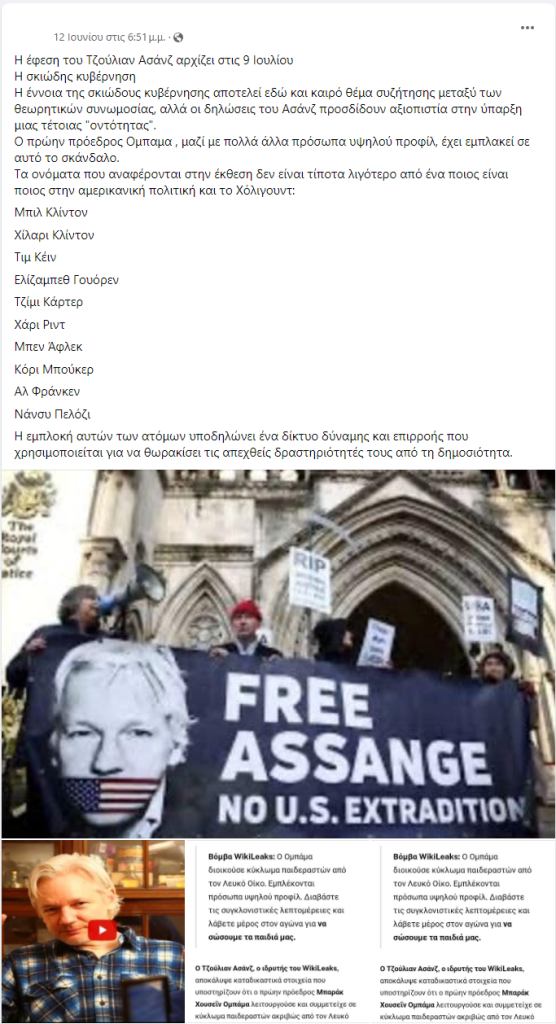The height and width of the screenshot is (1024, 556).
Task: Click the name Μπεν Άφλεκ in the list
Action: point(48,347)
